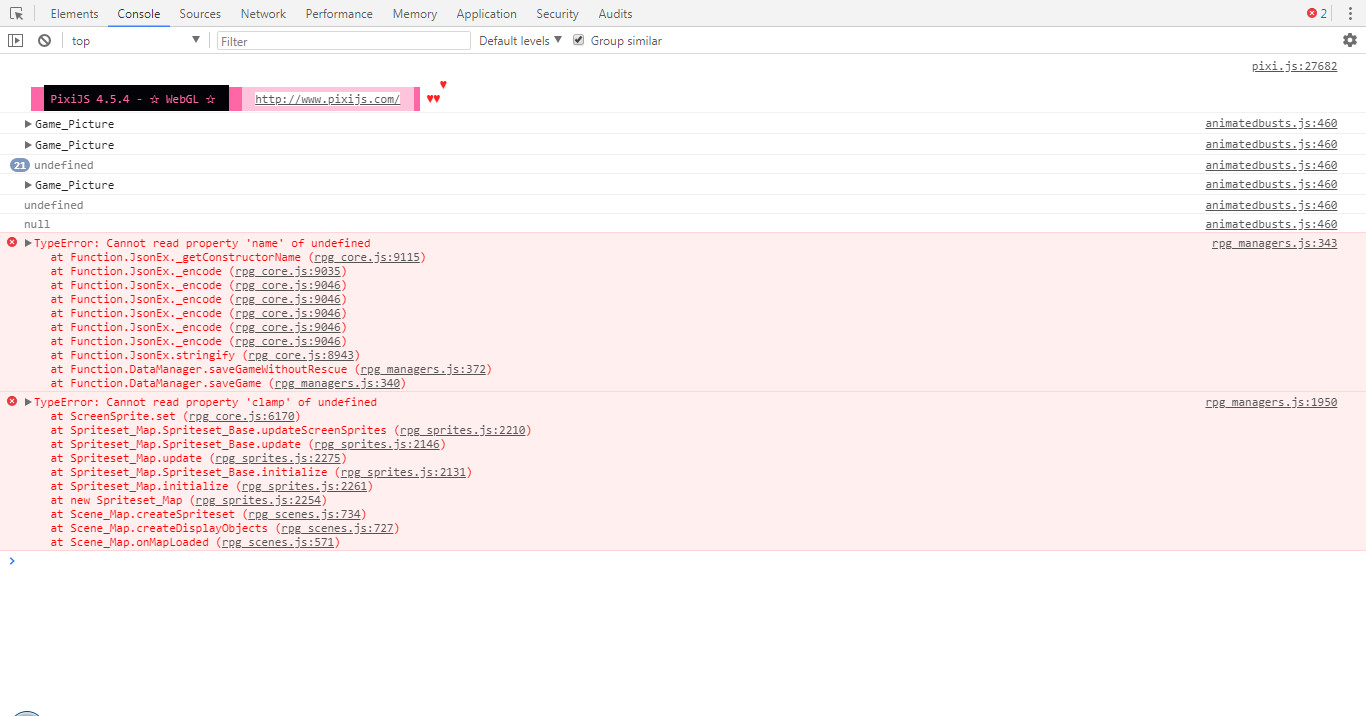Click into the console Filter field
Image resolution: width=1366 pixels, height=716 pixels.
click(344, 41)
